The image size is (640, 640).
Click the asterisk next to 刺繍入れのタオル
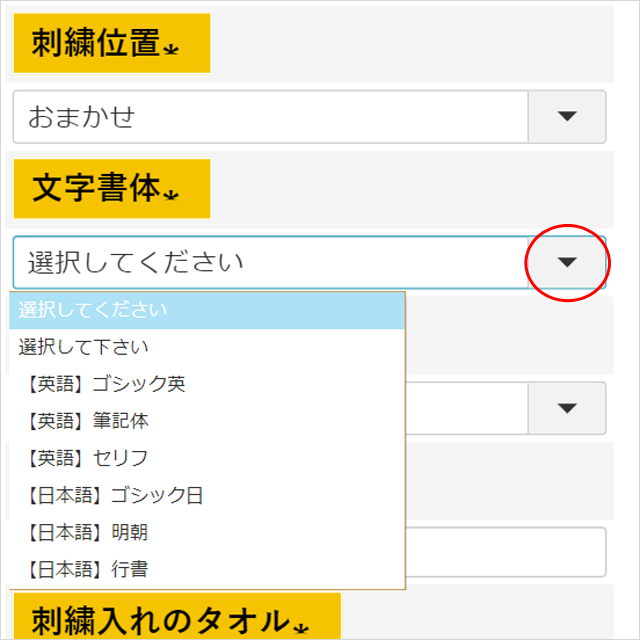point(301,629)
